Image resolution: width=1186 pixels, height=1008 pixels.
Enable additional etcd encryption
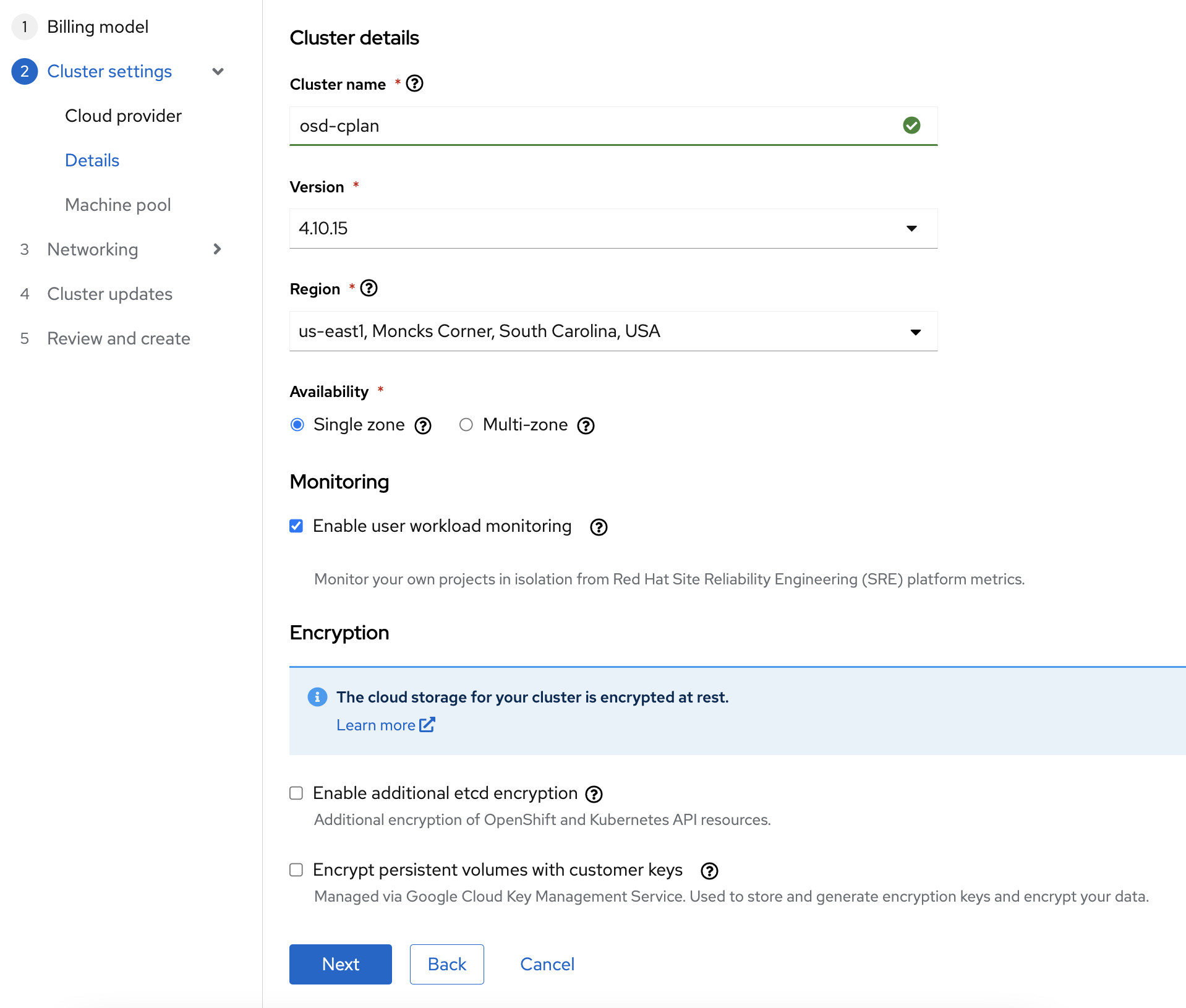coord(297,793)
